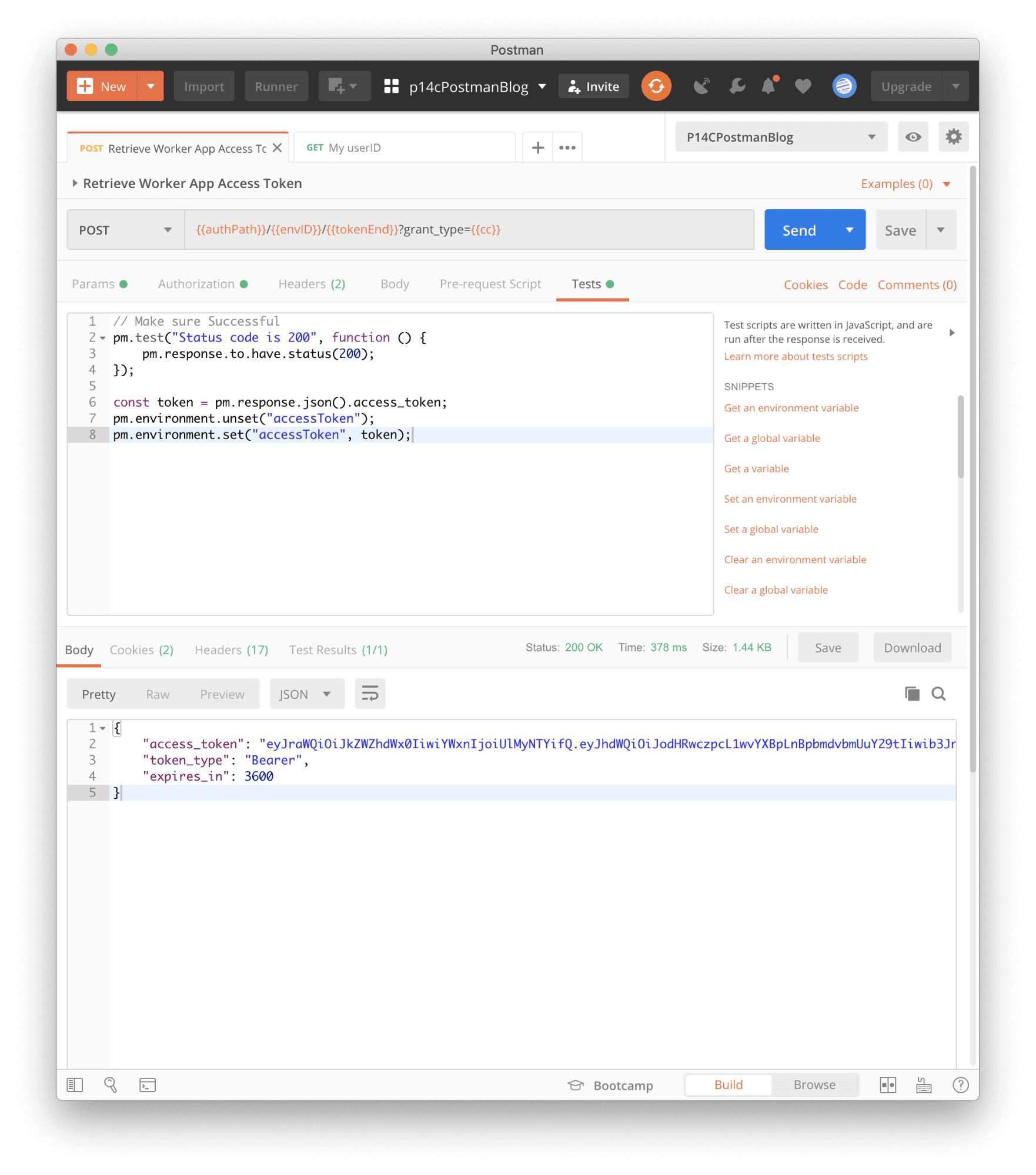Image resolution: width=1036 pixels, height=1175 pixels.
Task: Open the Pre-request Script tab
Action: click(x=490, y=284)
